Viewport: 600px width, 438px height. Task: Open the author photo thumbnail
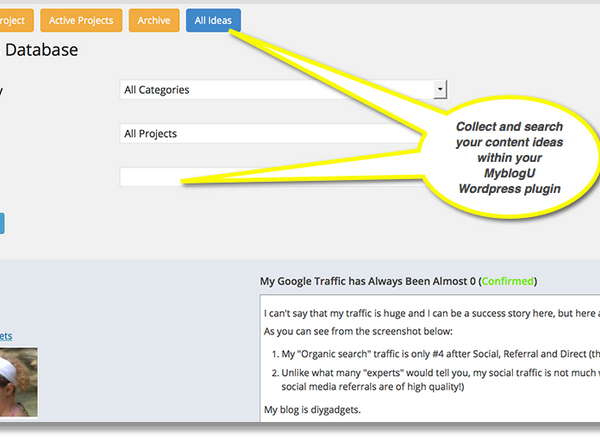click(18, 381)
